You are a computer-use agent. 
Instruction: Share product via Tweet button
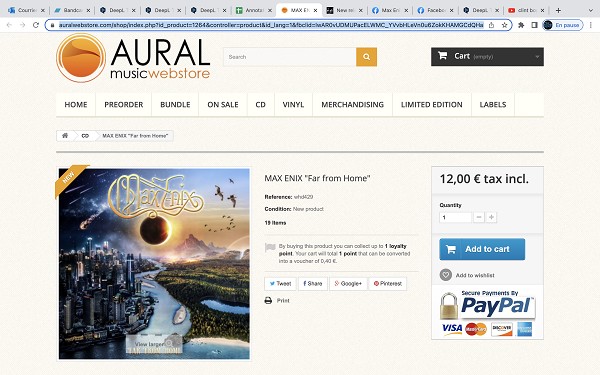tap(280, 284)
